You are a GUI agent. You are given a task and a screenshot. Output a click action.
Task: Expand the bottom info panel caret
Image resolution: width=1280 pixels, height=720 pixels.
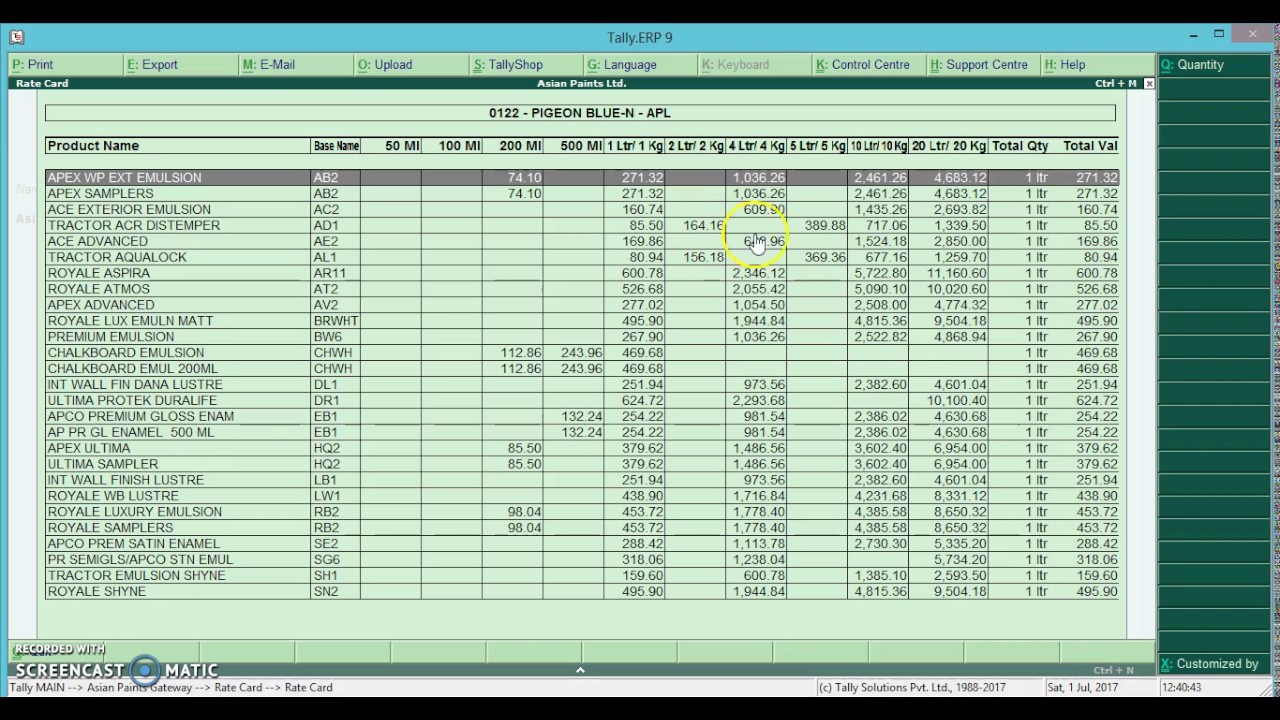tap(580, 670)
